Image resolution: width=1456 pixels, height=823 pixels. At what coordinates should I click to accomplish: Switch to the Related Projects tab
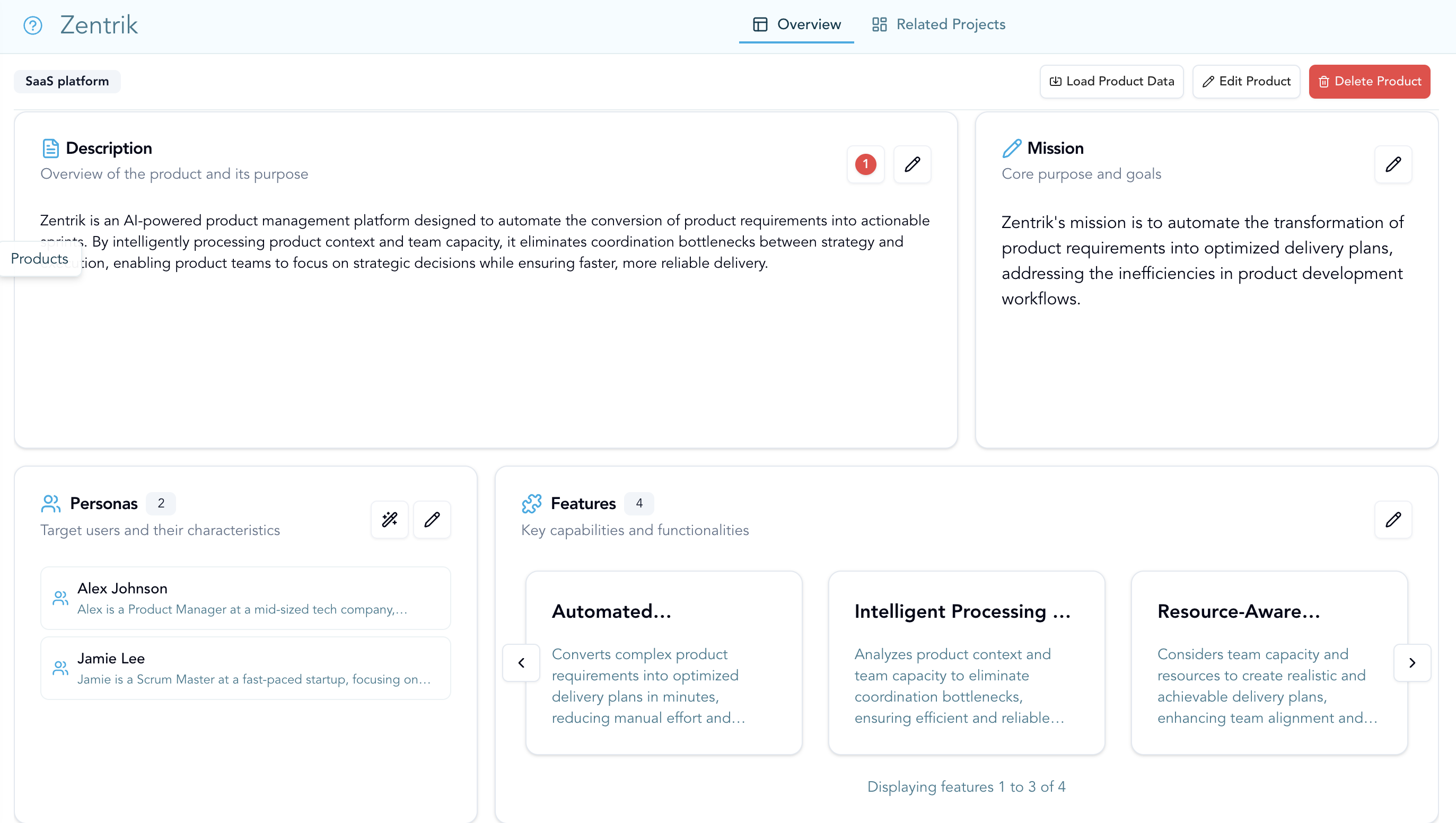pos(937,24)
